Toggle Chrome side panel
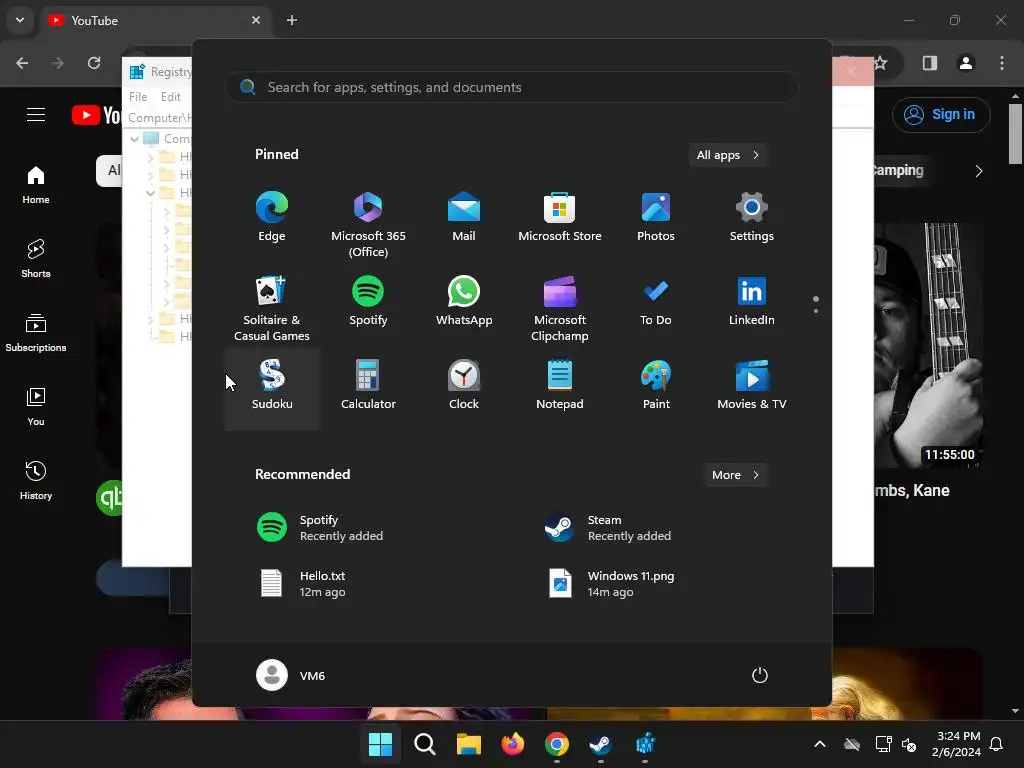The width and height of the screenshot is (1024, 768). click(x=930, y=63)
